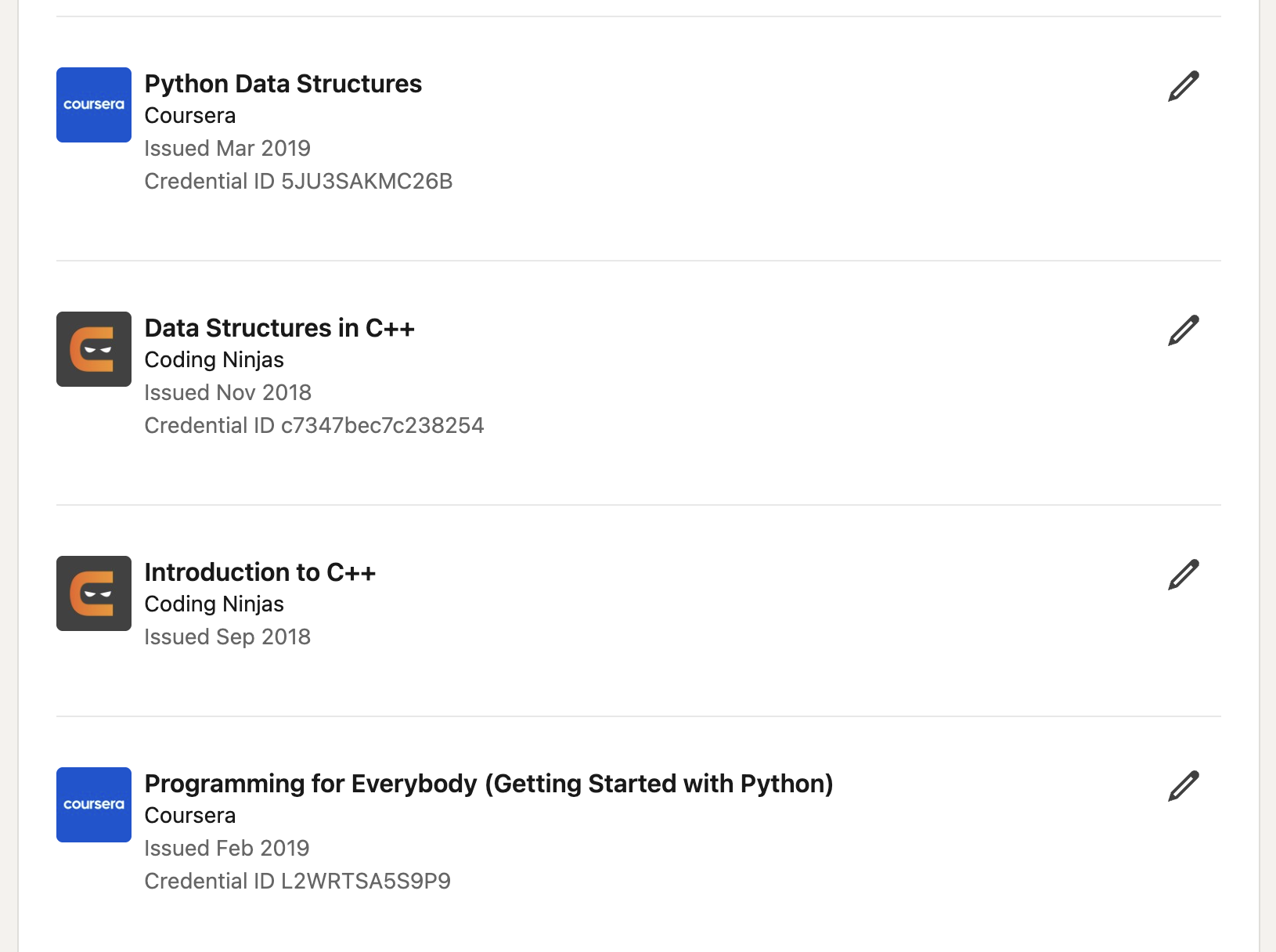This screenshot has height=952, width=1276.
Task: Select Credential ID c7347bec7c238254 text
Action: (x=315, y=426)
